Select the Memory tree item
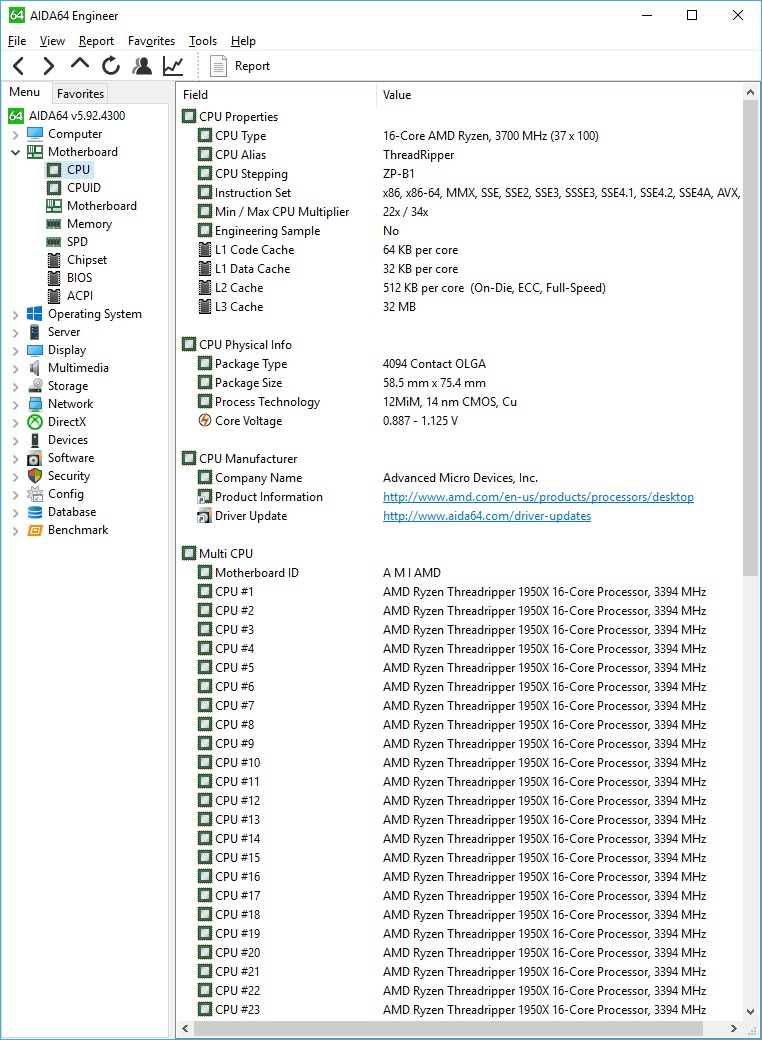The image size is (762, 1040). click(89, 224)
